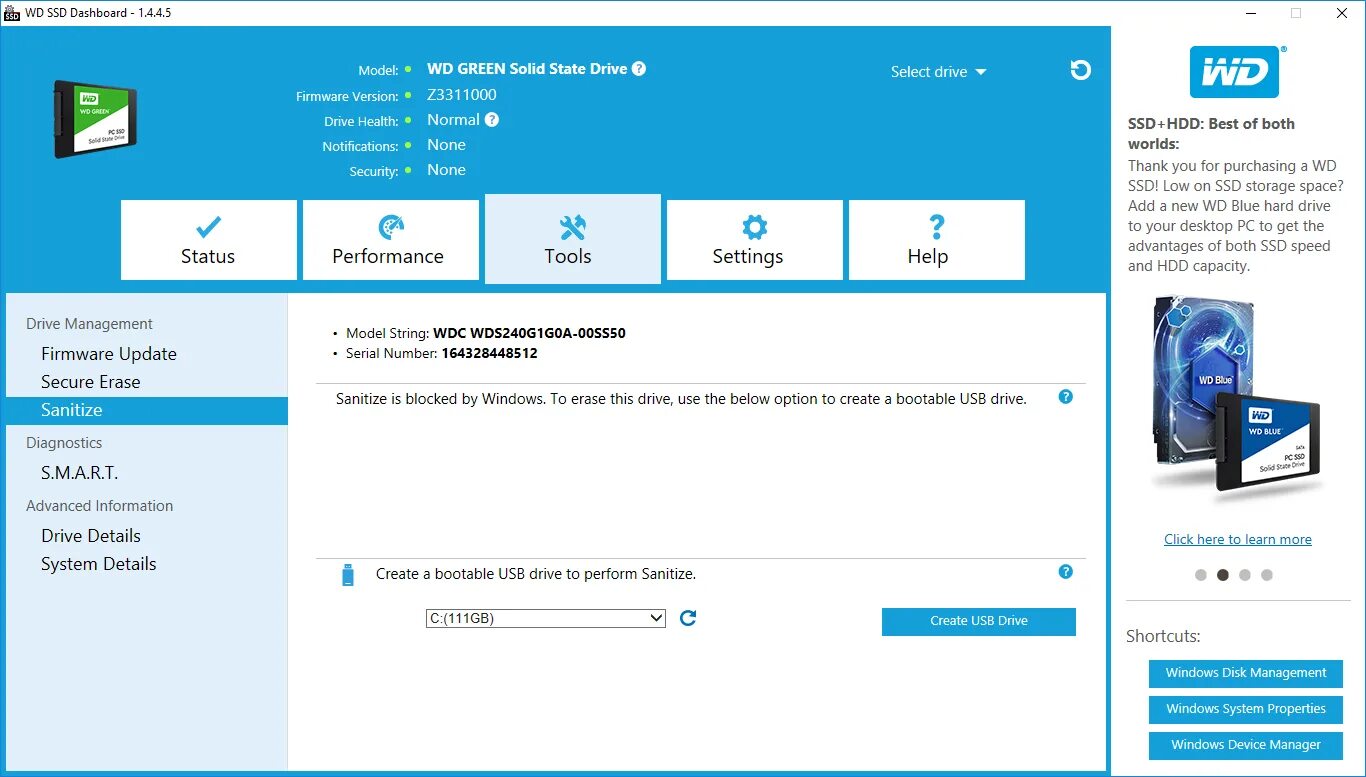The width and height of the screenshot is (1366, 777).
Task: Select Firmware Update in sidebar
Action: pos(109,354)
